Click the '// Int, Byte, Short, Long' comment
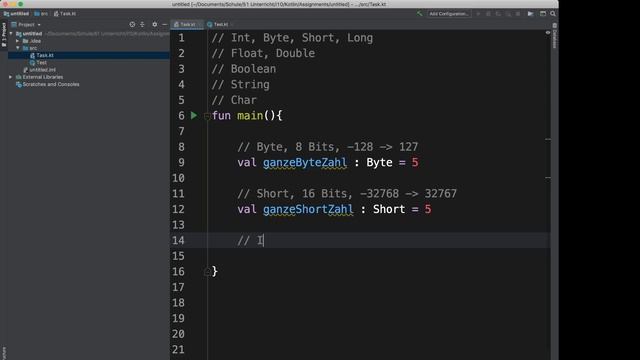Image resolution: width=640 pixels, height=360 pixels. [292, 38]
